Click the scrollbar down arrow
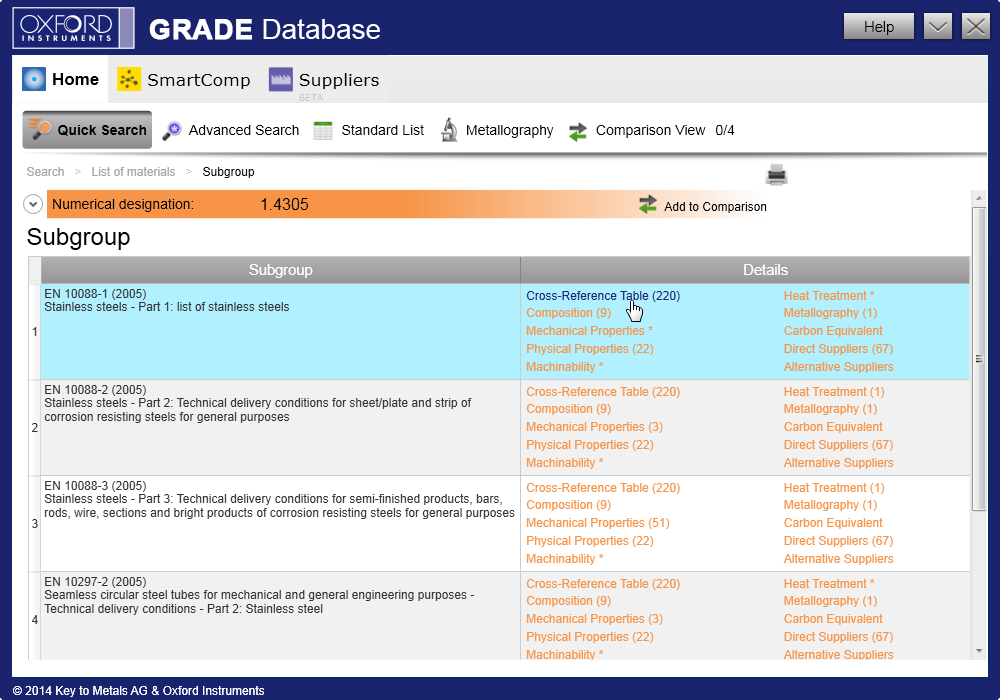 tap(979, 651)
